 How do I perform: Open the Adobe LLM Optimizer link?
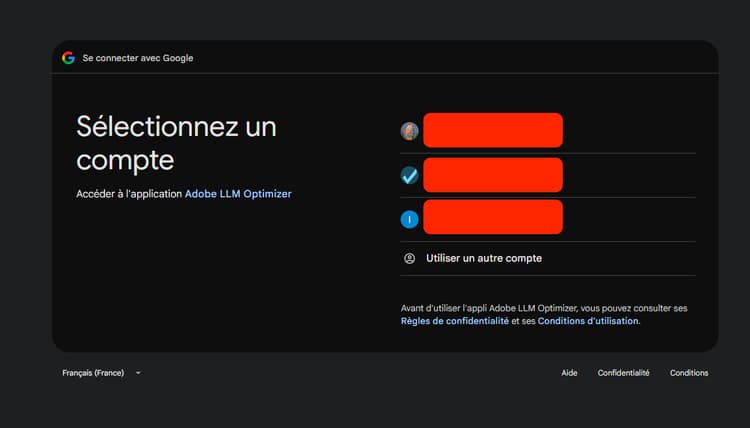238,194
